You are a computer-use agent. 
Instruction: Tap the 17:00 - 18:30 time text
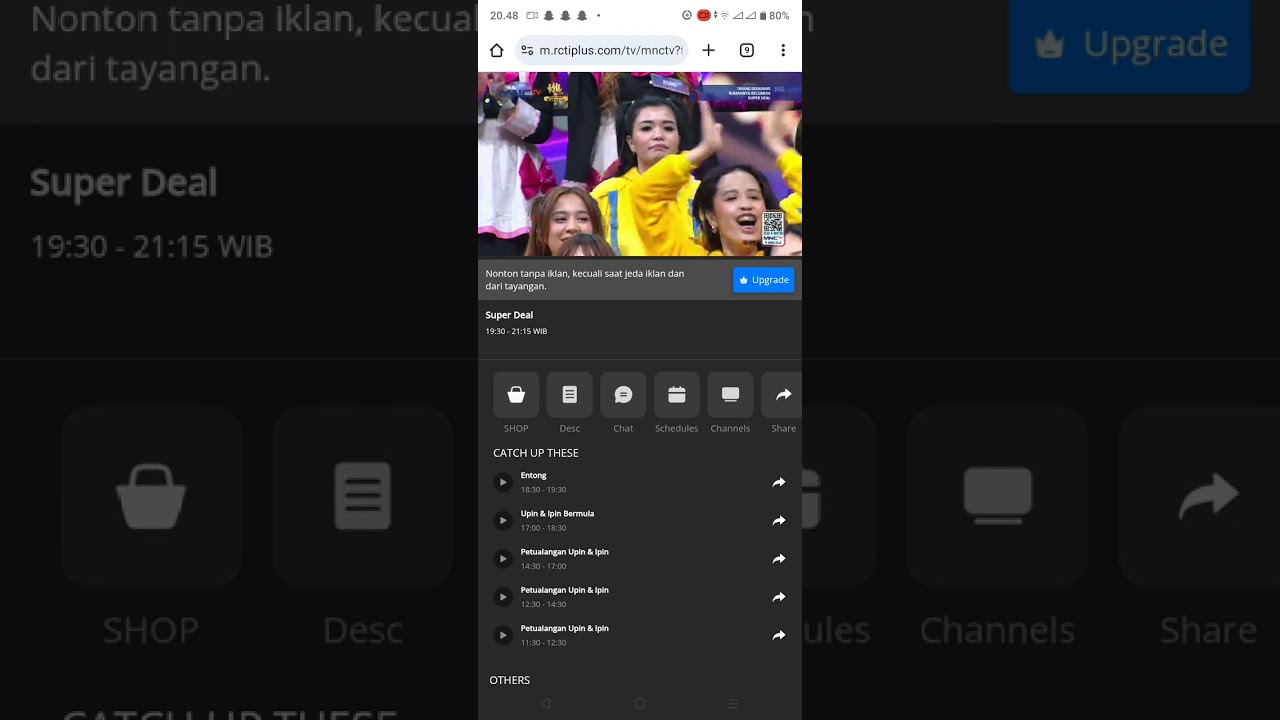[543, 528]
